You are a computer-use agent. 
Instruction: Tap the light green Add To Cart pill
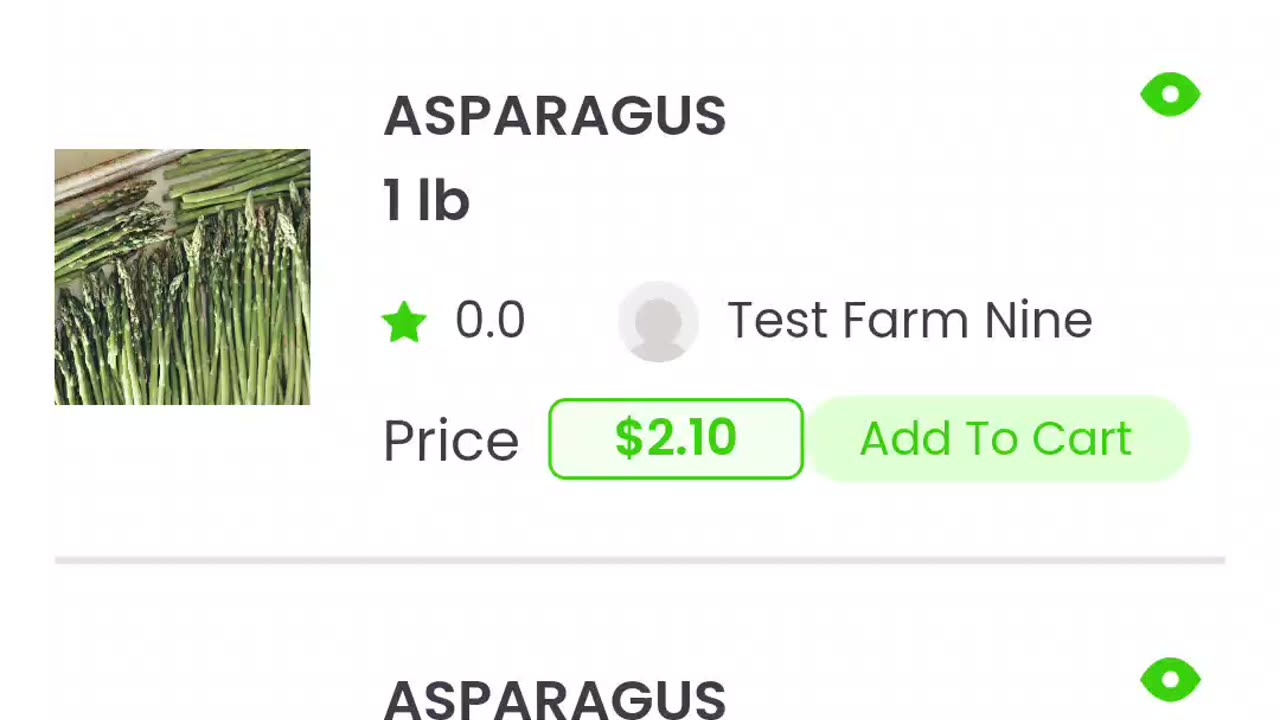click(996, 439)
